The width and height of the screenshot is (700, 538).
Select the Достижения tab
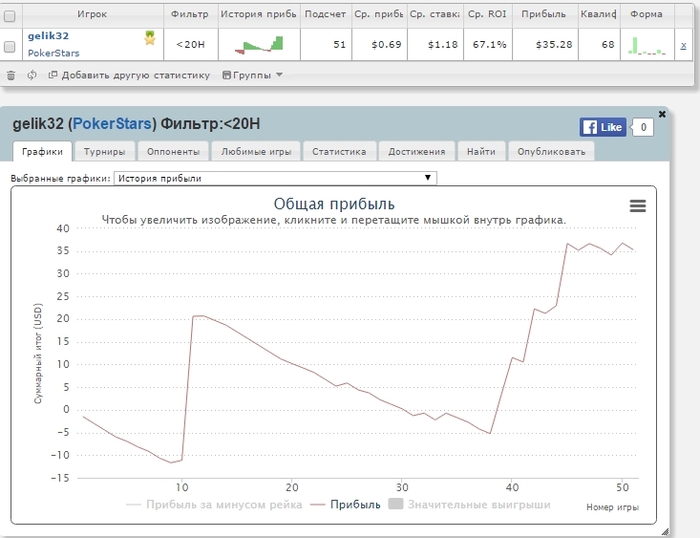pos(417,152)
